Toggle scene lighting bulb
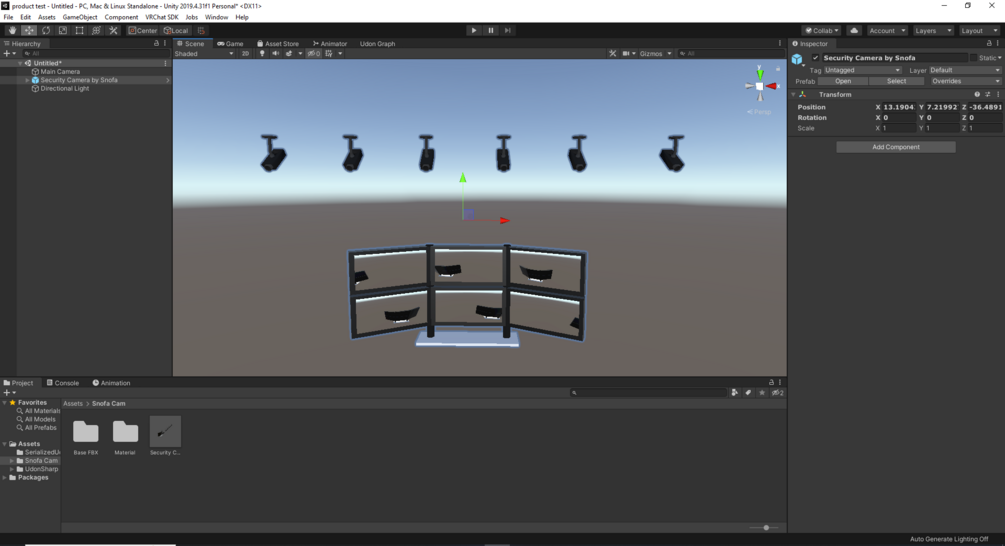Image resolution: width=1005 pixels, height=546 pixels. coord(262,53)
